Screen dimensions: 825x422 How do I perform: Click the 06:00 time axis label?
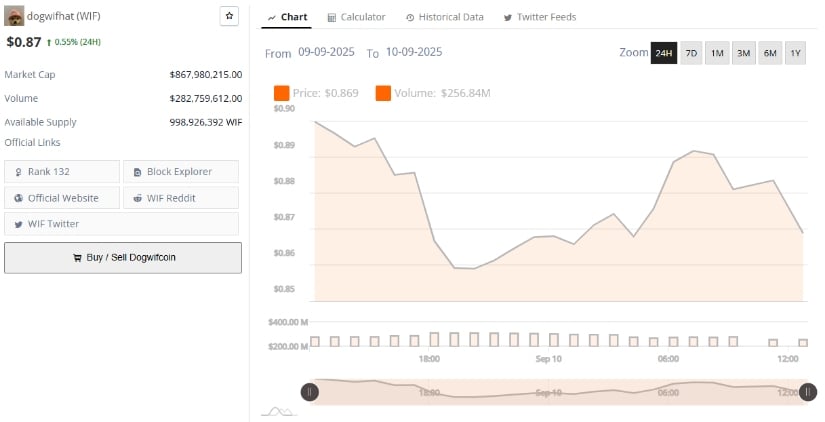[x=668, y=359]
